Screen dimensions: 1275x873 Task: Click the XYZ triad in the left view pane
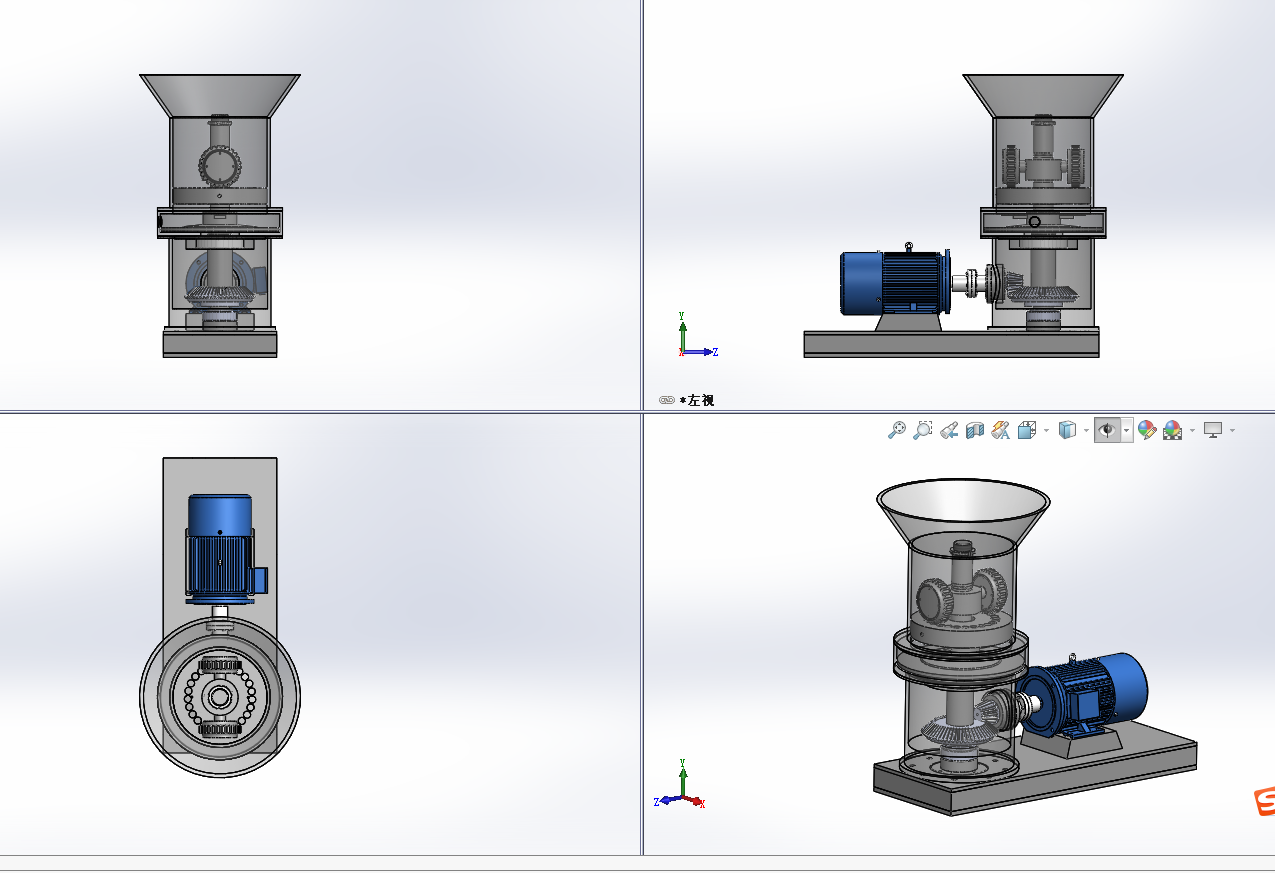pyautogui.click(x=697, y=335)
